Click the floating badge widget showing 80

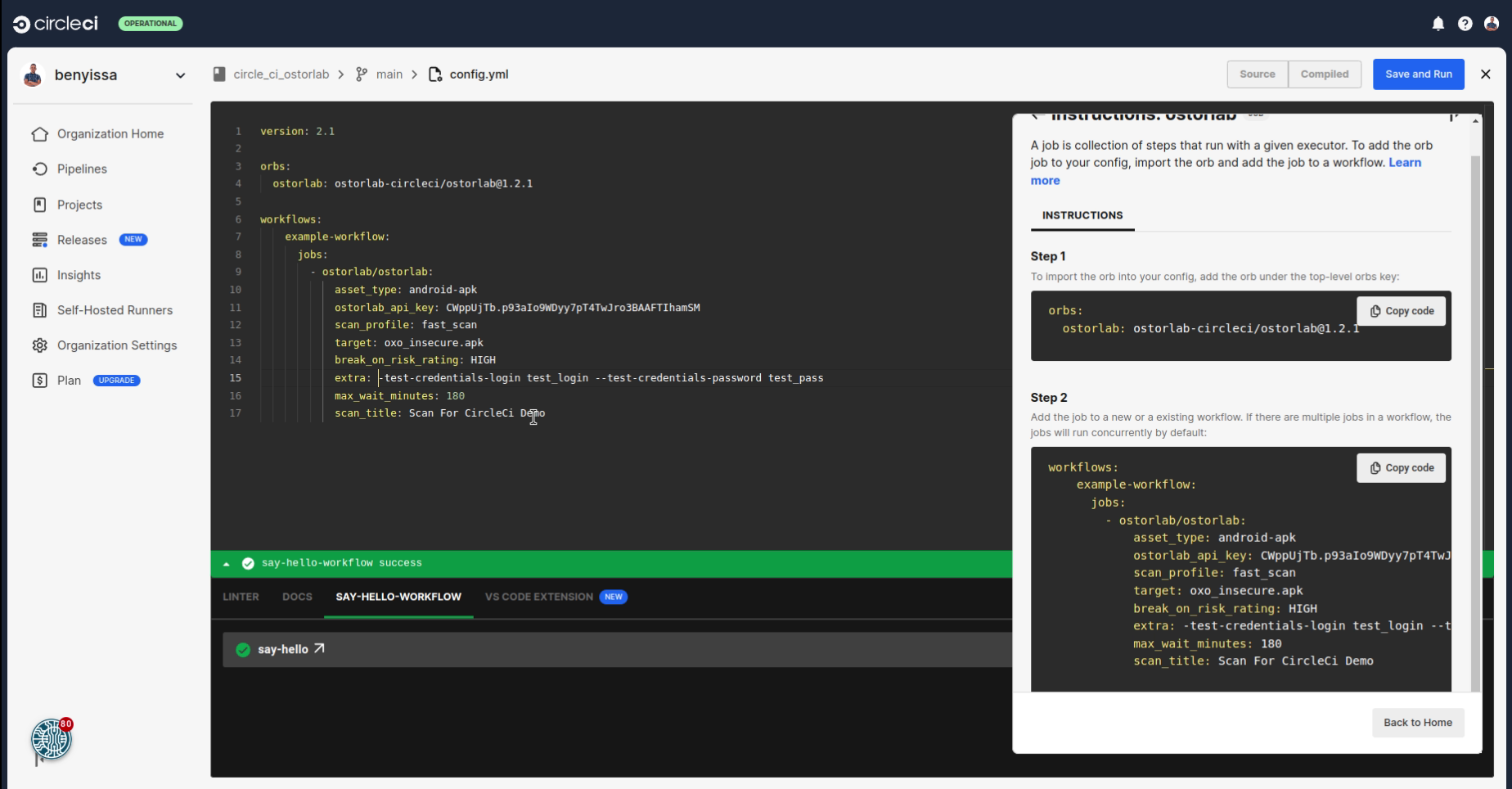tap(52, 739)
